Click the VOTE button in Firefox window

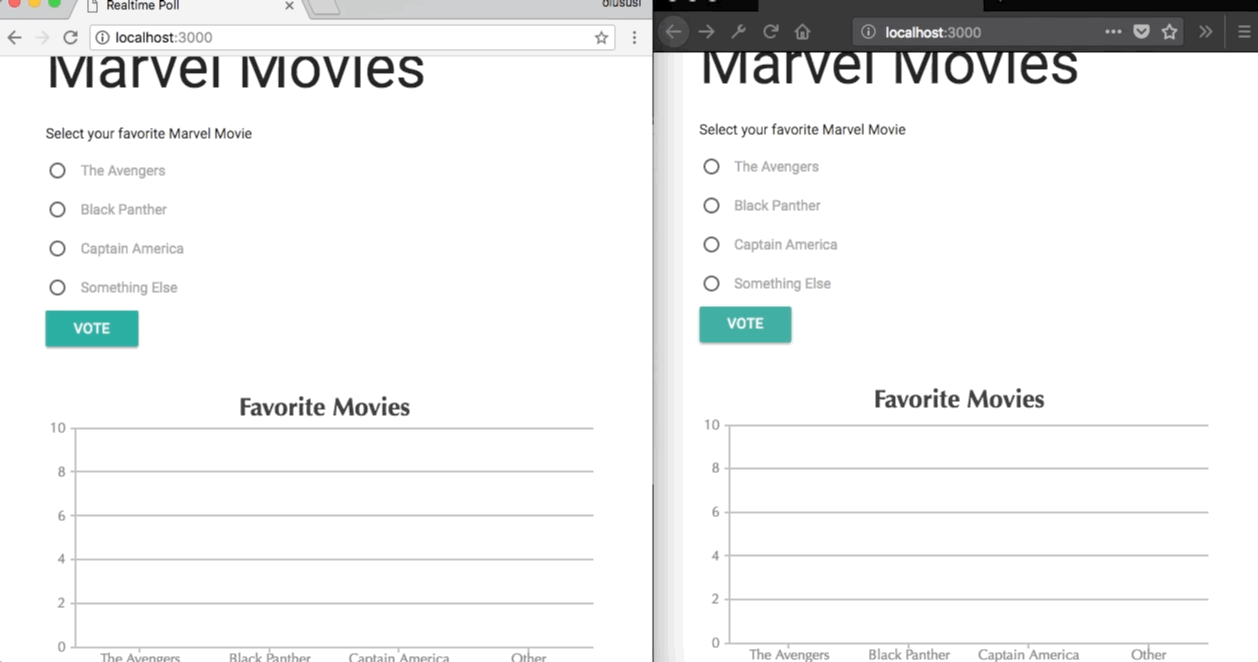745,324
